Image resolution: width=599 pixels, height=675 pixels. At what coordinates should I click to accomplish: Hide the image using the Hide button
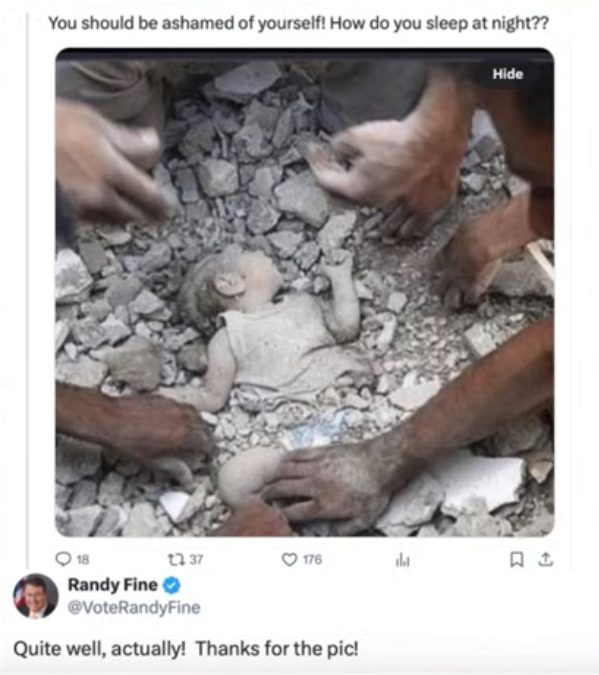(x=508, y=74)
